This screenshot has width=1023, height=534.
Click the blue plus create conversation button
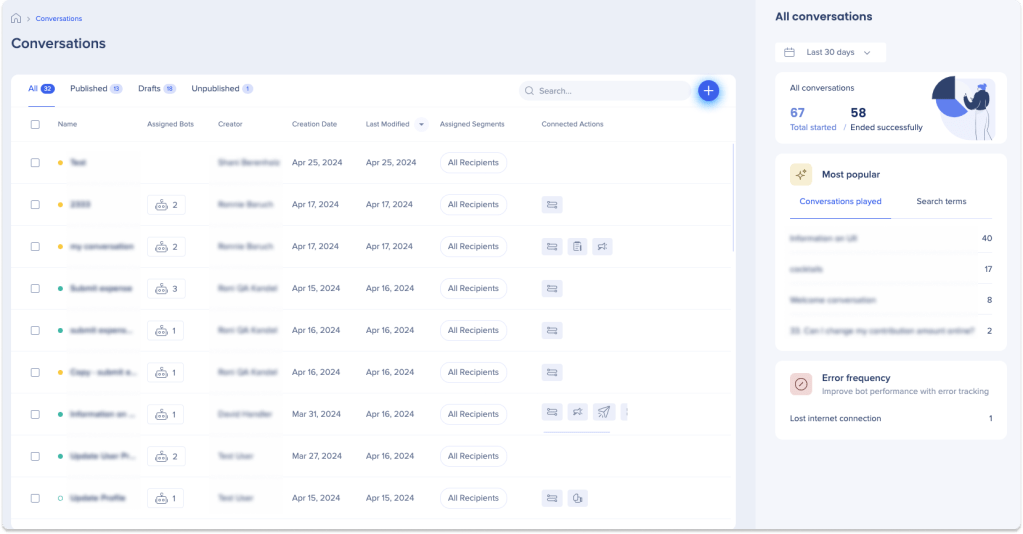(x=708, y=91)
